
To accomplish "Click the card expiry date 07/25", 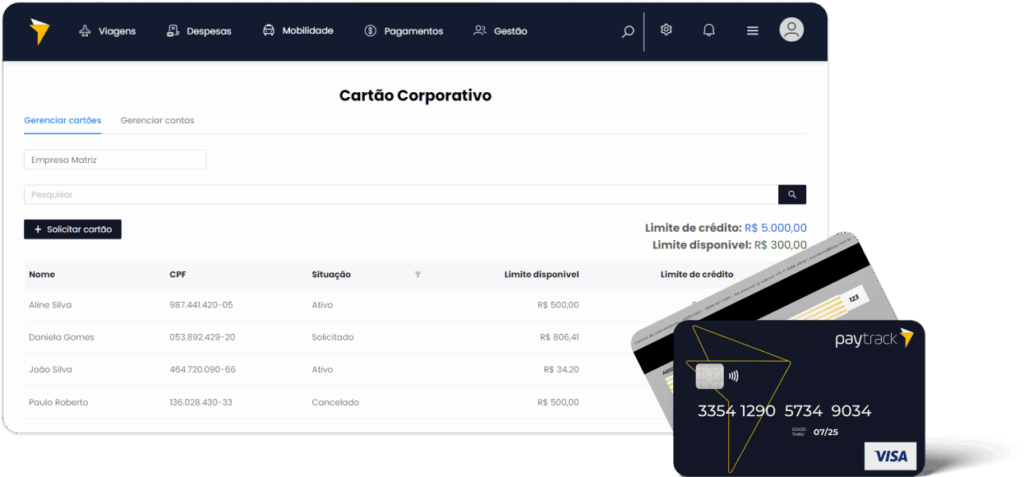I will [824, 432].
